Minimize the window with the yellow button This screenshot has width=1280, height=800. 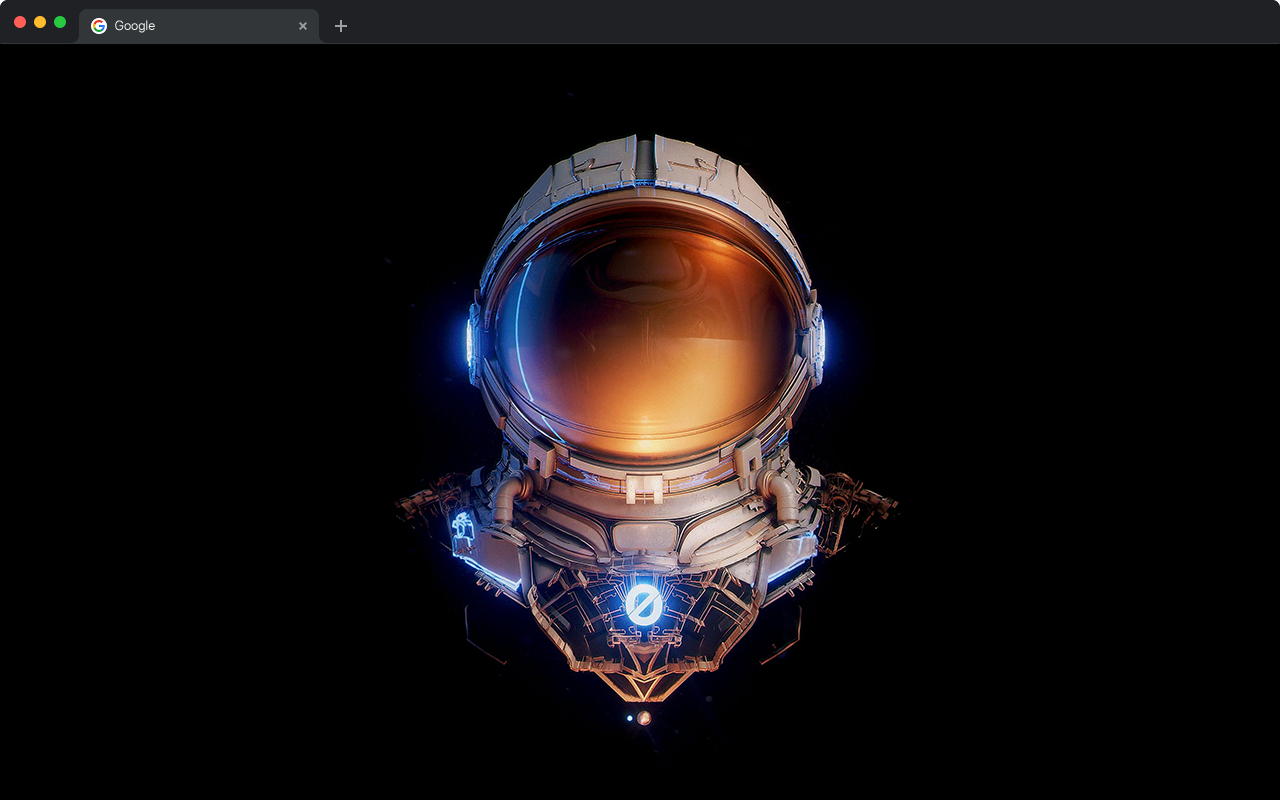[x=40, y=22]
